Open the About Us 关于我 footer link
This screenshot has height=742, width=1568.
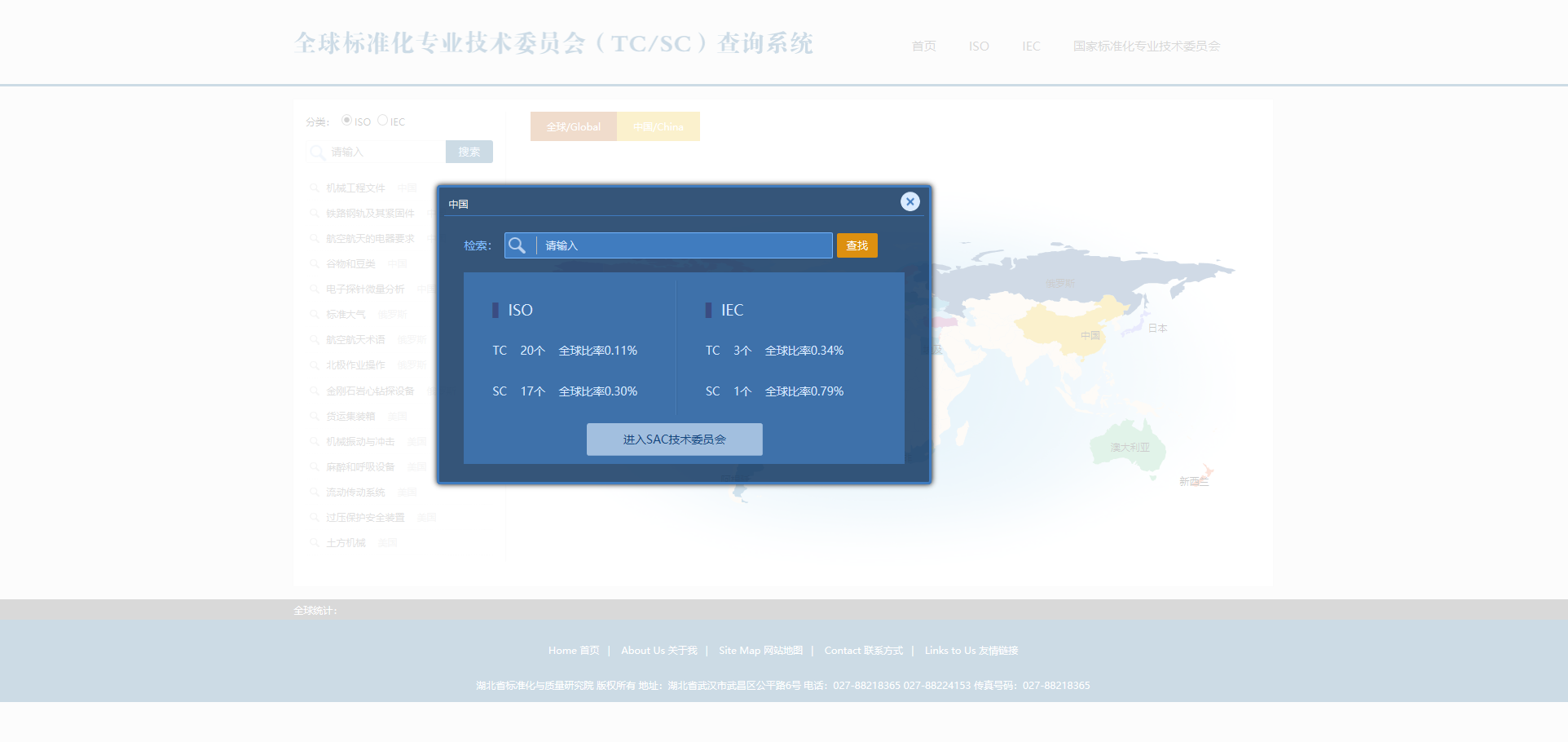(x=658, y=651)
